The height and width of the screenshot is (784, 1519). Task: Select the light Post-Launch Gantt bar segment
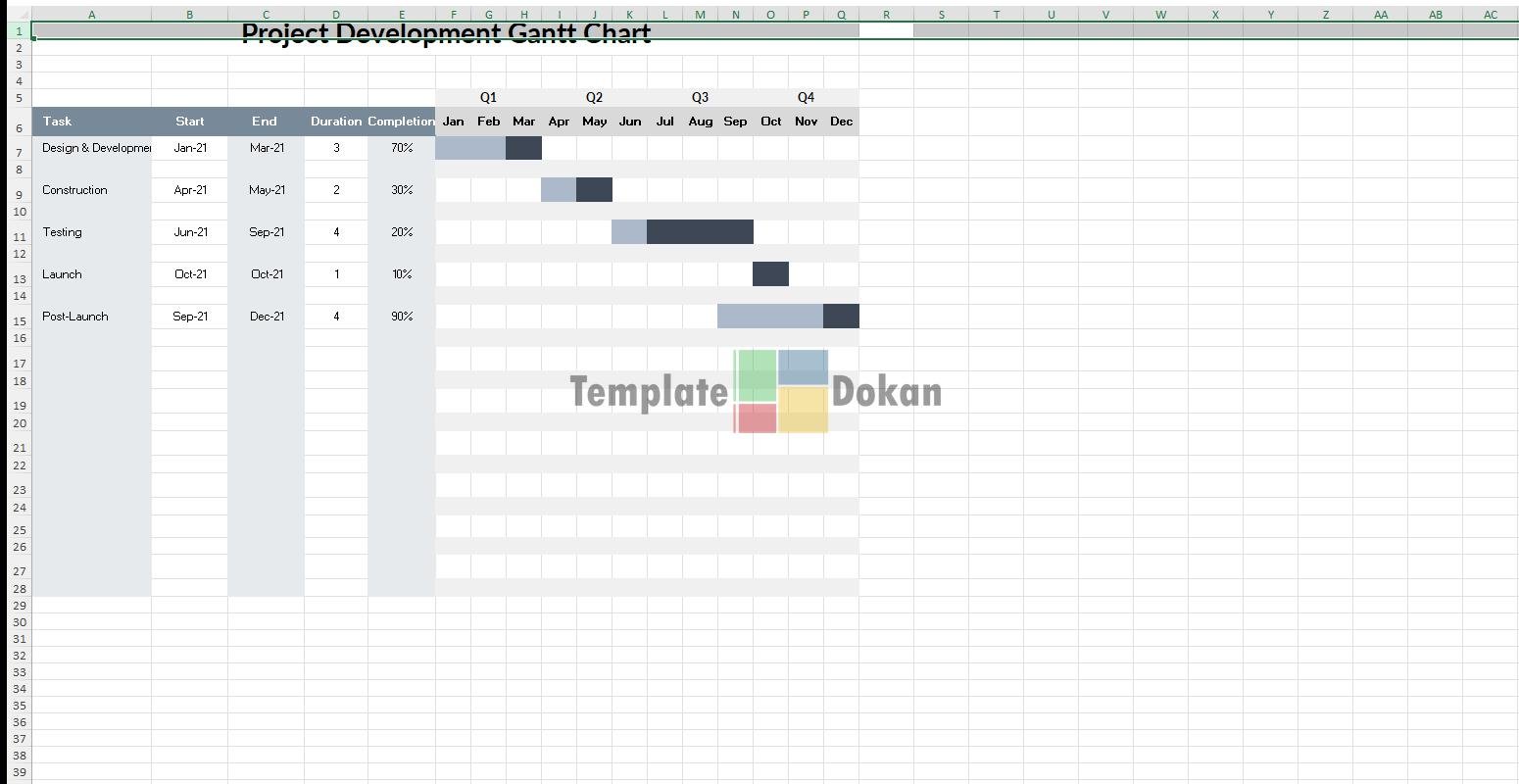(x=769, y=317)
